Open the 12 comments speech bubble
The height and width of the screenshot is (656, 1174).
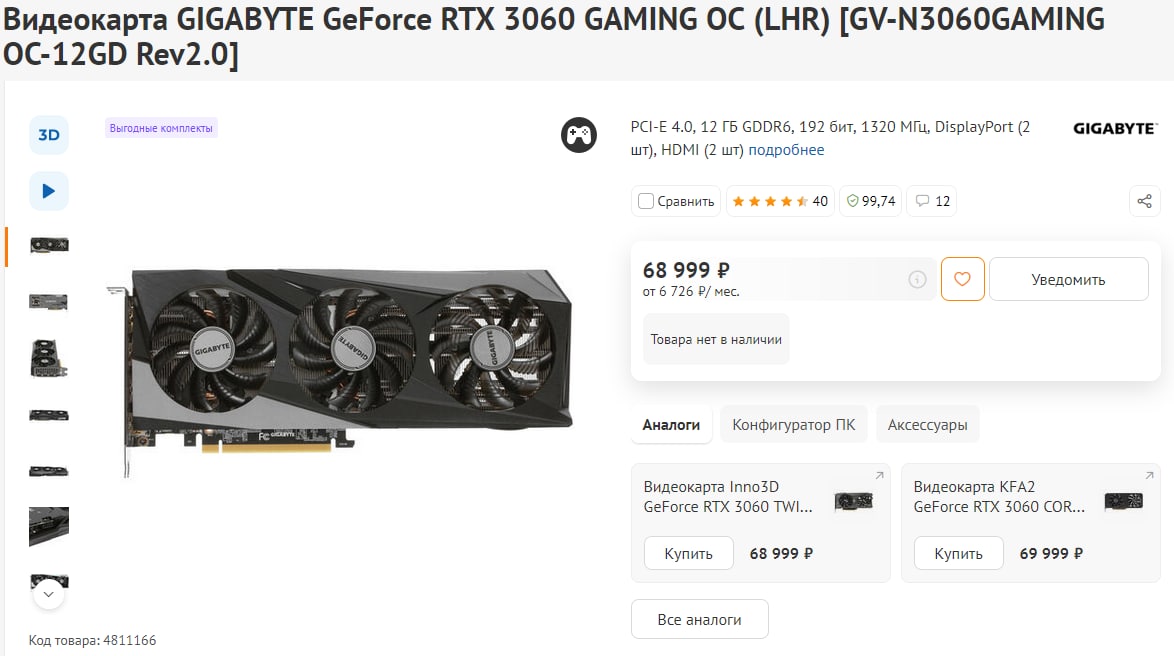pyautogui.click(x=932, y=201)
